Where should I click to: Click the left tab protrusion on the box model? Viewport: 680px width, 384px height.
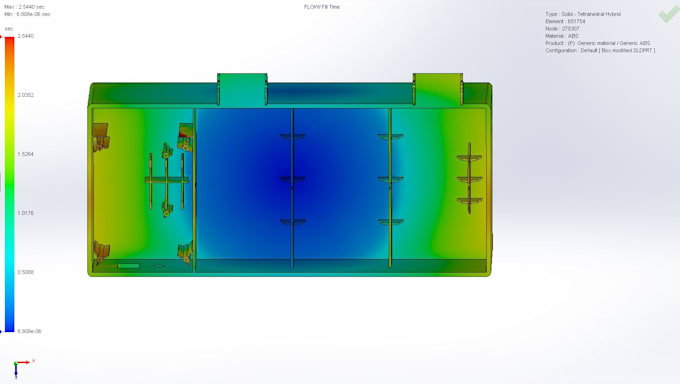point(242,89)
